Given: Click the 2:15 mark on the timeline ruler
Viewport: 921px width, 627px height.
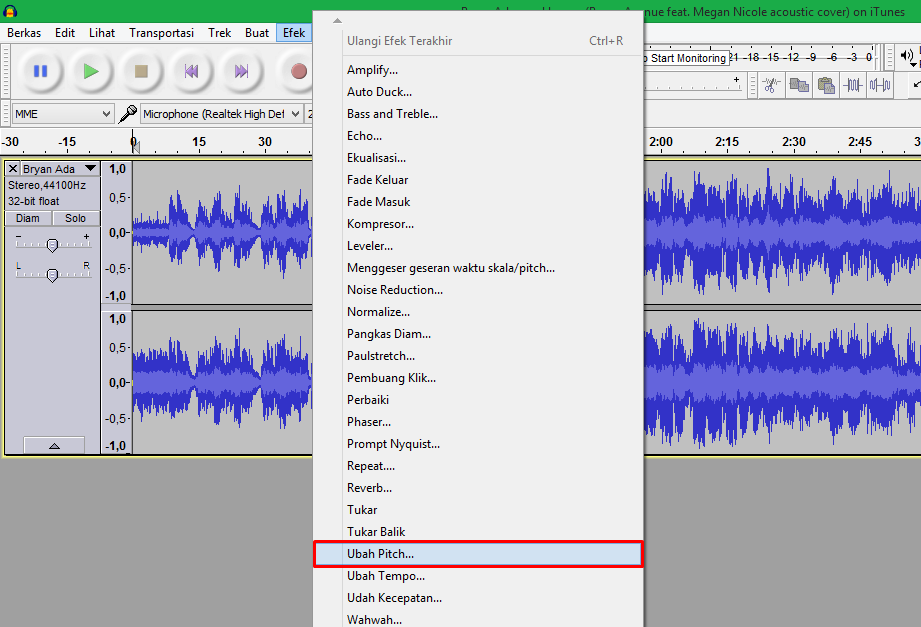Looking at the screenshot, I should pos(727,142).
